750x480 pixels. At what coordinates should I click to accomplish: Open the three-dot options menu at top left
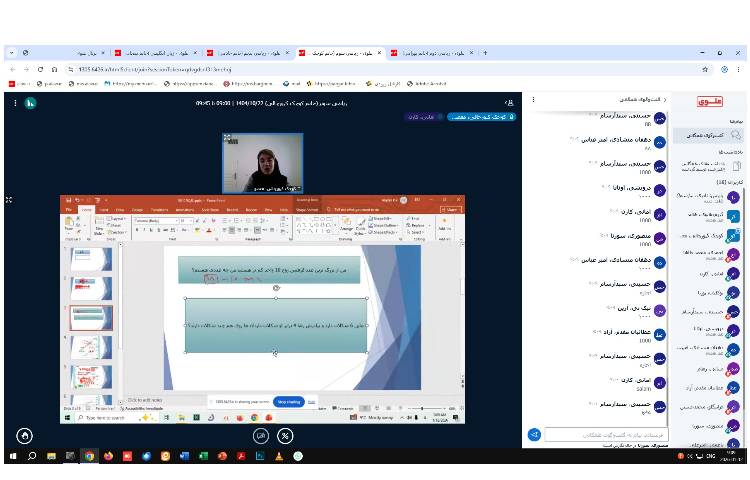[x=15, y=102]
